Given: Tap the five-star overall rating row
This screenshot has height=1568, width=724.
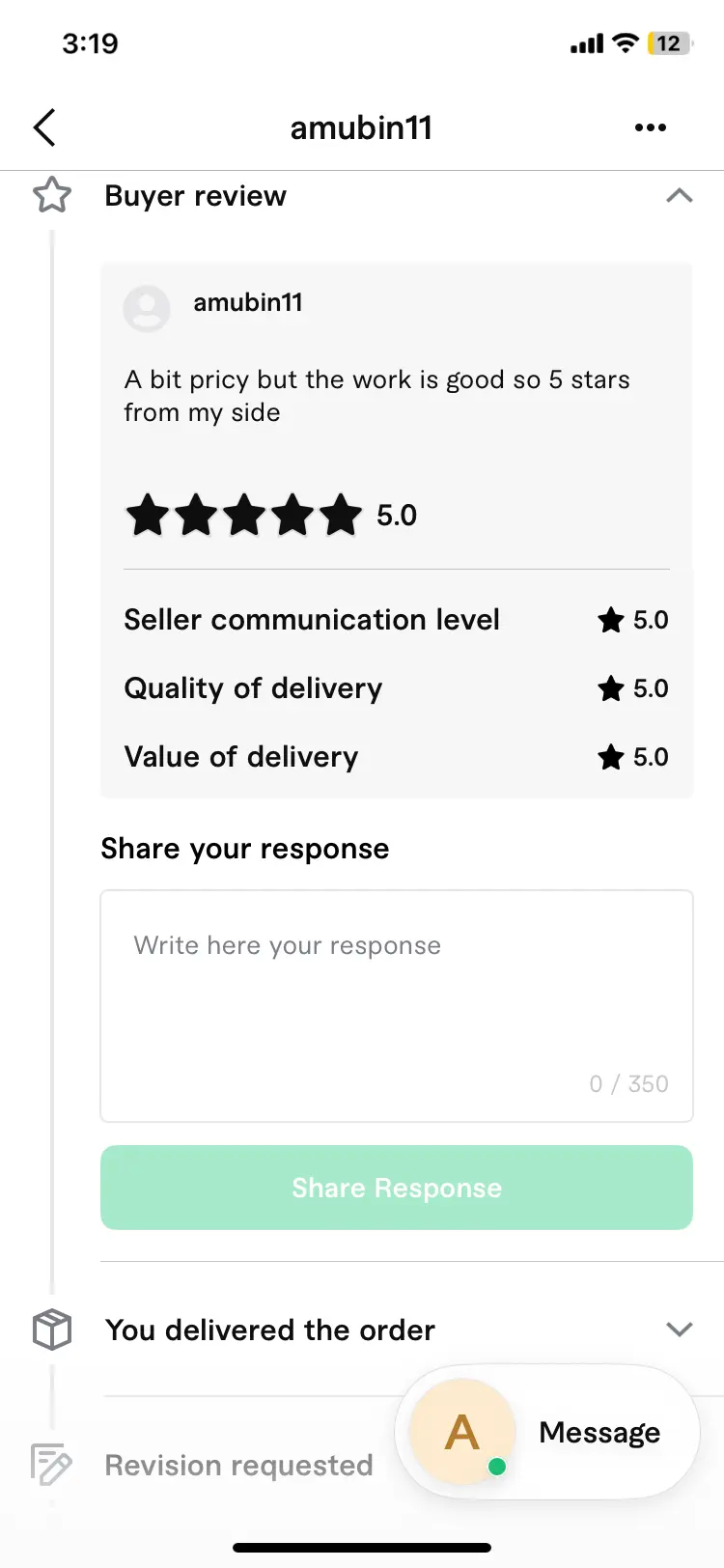Looking at the screenshot, I should pyautogui.click(x=271, y=515).
